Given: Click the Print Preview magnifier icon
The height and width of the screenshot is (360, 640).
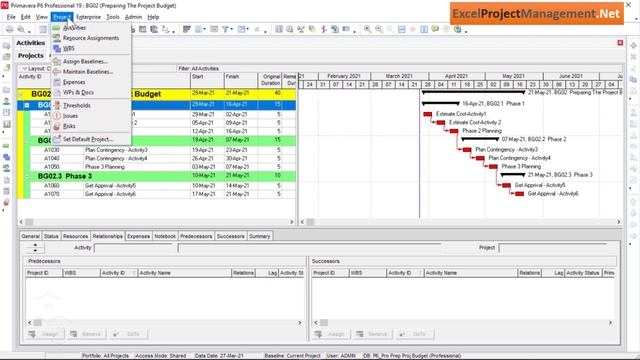Looking at the screenshot, I should 20,29.
